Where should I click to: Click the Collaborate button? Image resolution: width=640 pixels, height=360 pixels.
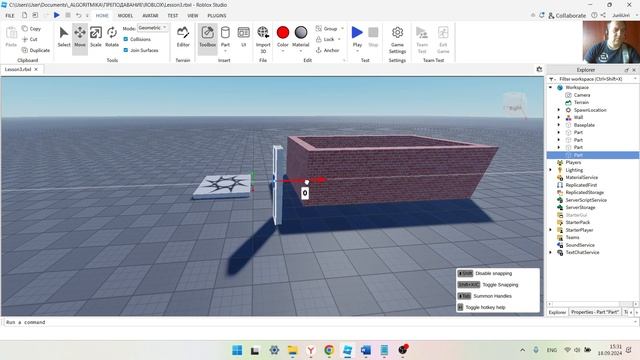coord(567,16)
